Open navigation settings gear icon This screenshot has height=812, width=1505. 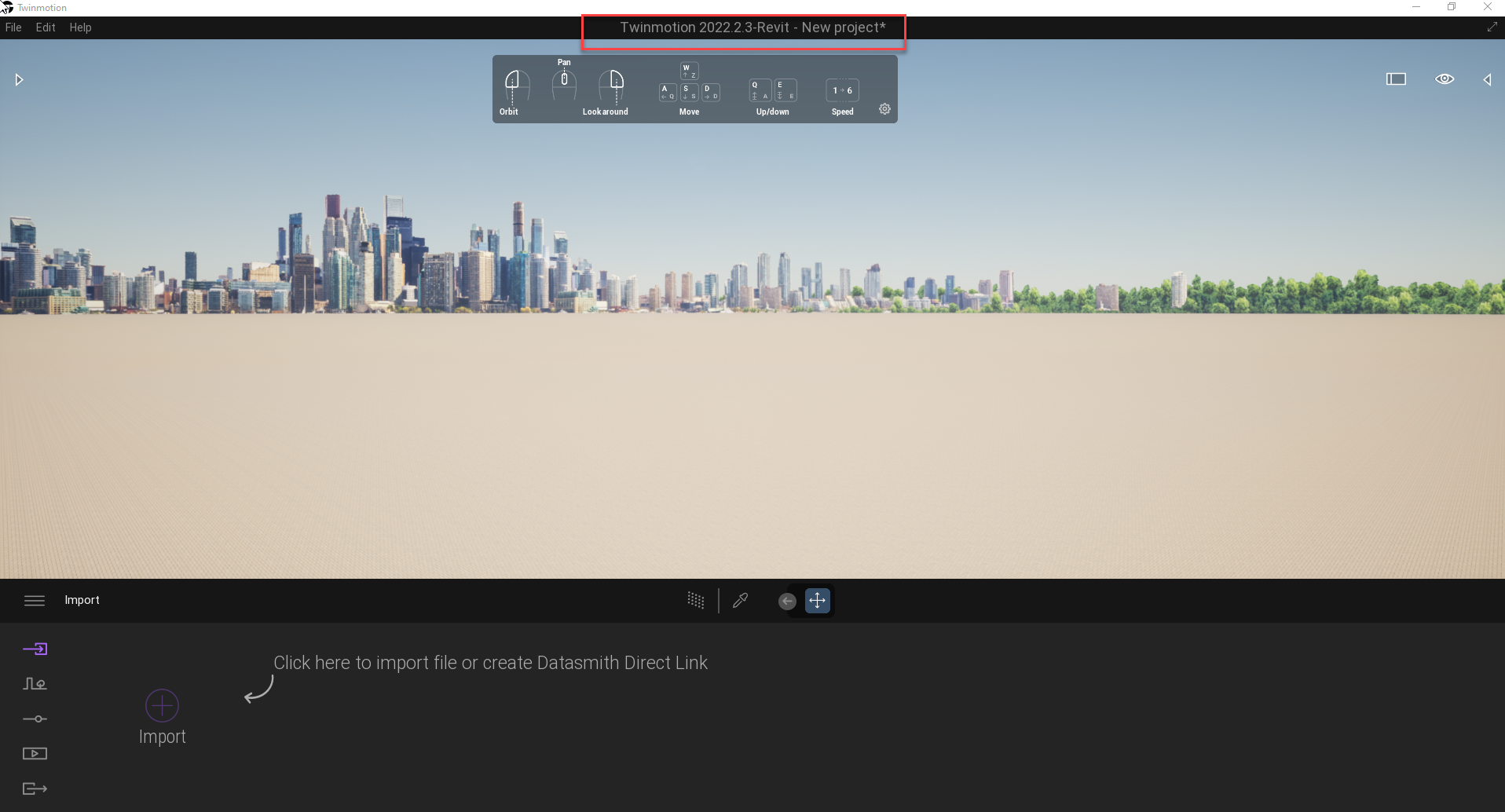pyautogui.click(x=884, y=109)
